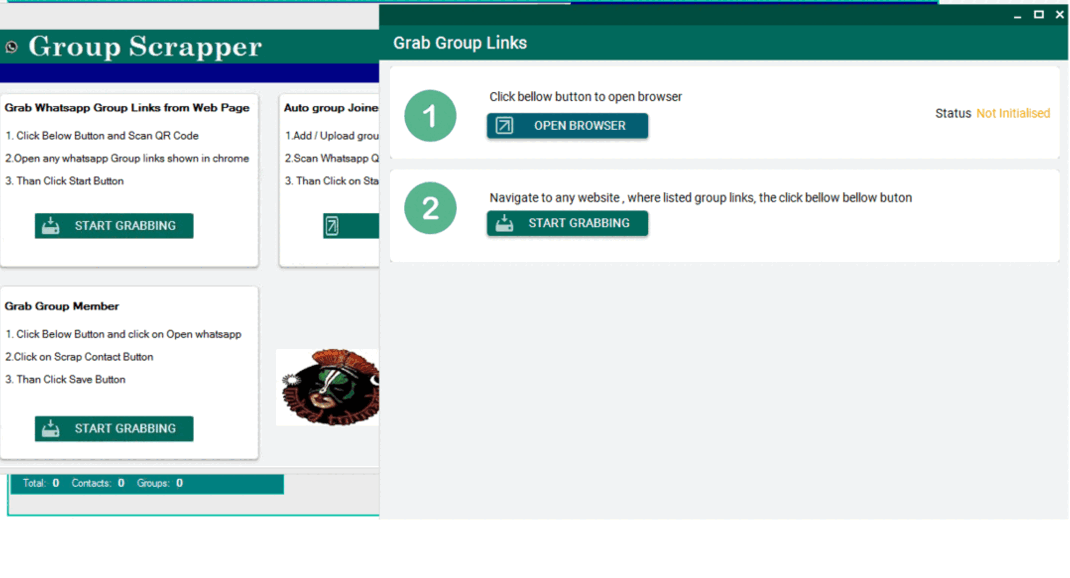
Task: Start grabbing under Grab Group Member
Action: tap(114, 429)
